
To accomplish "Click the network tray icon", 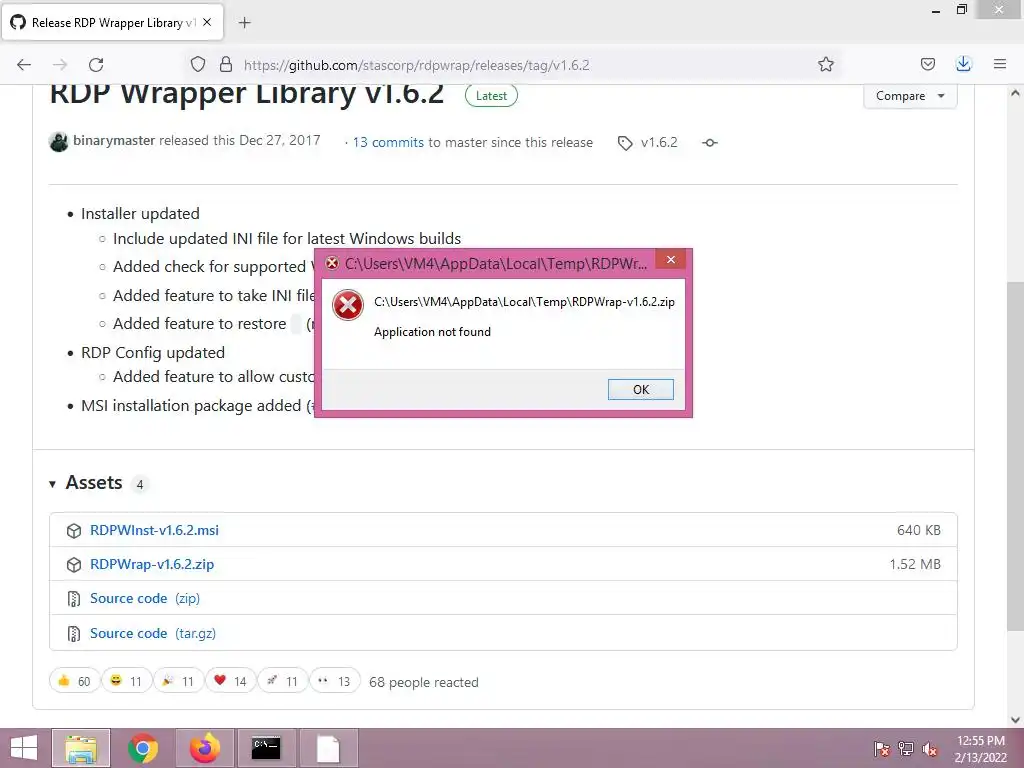I will [x=906, y=749].
